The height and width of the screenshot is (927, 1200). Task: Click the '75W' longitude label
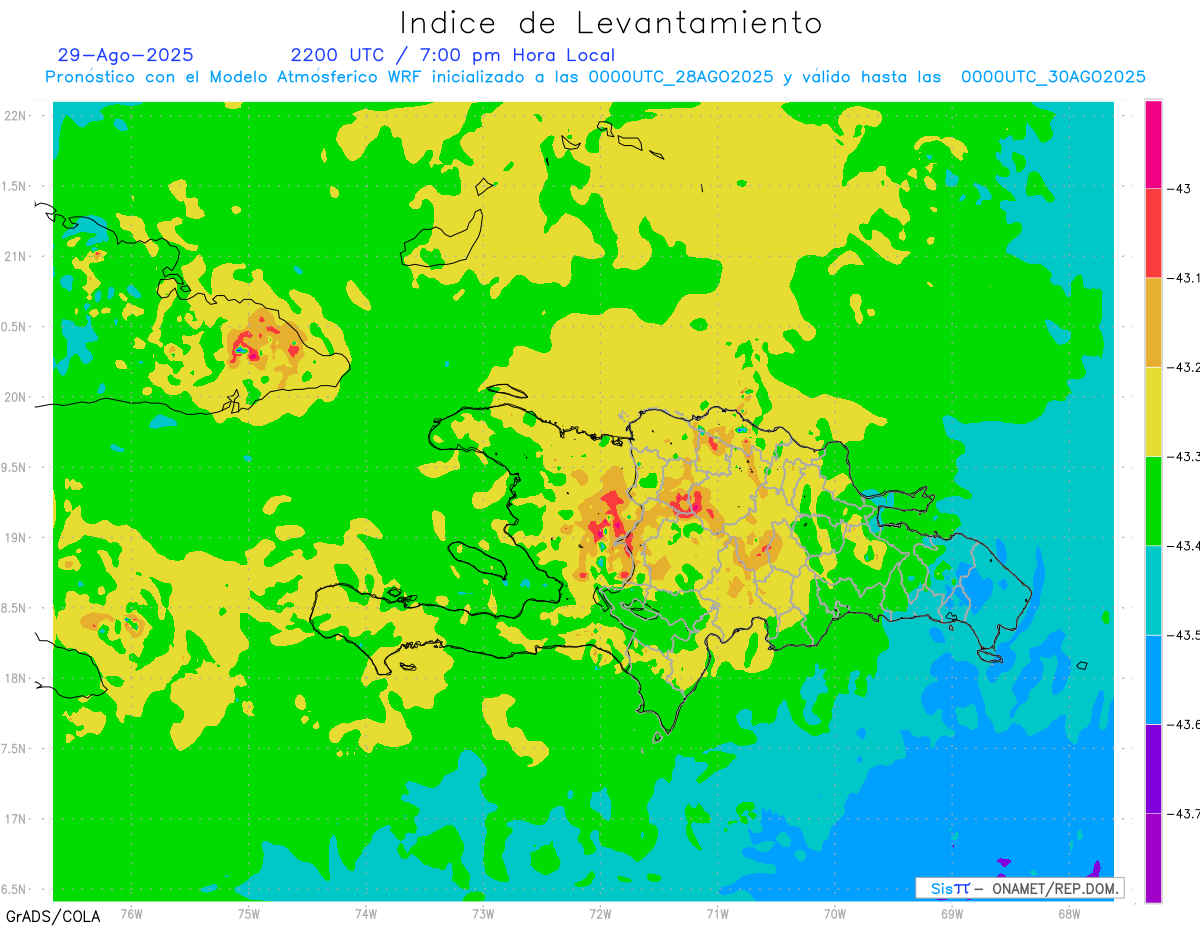[x=249, y=913]
